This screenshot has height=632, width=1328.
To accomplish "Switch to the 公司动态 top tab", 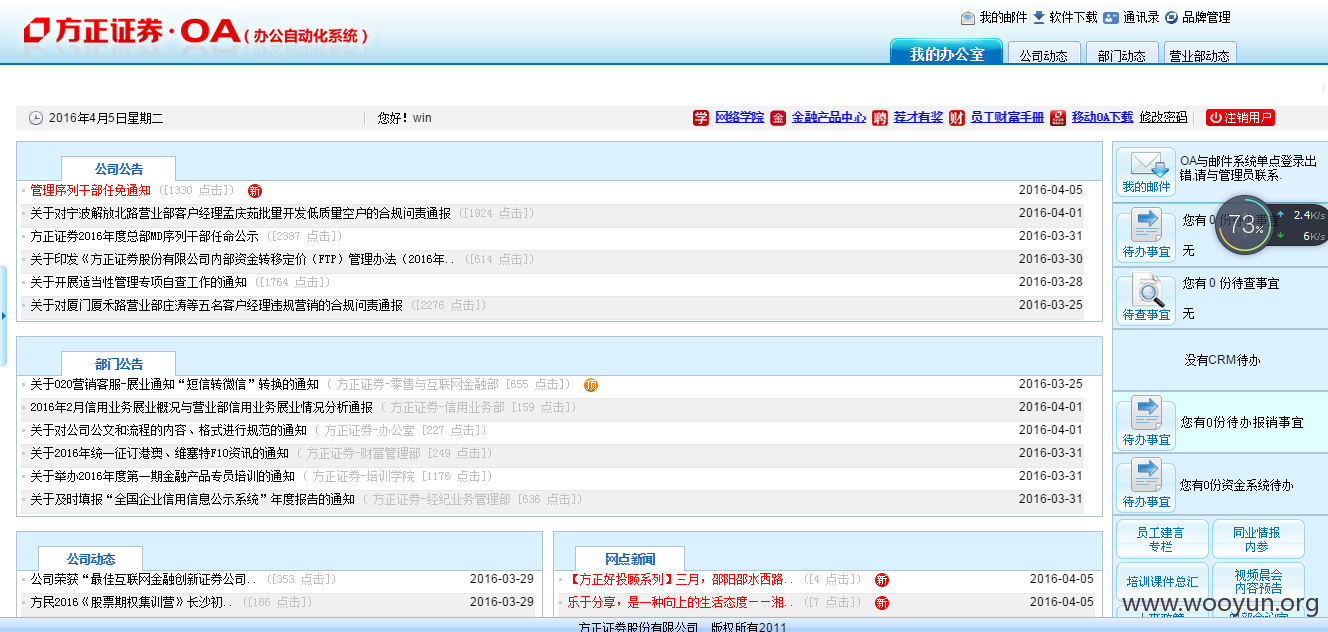I will (x=1043, y=55).
